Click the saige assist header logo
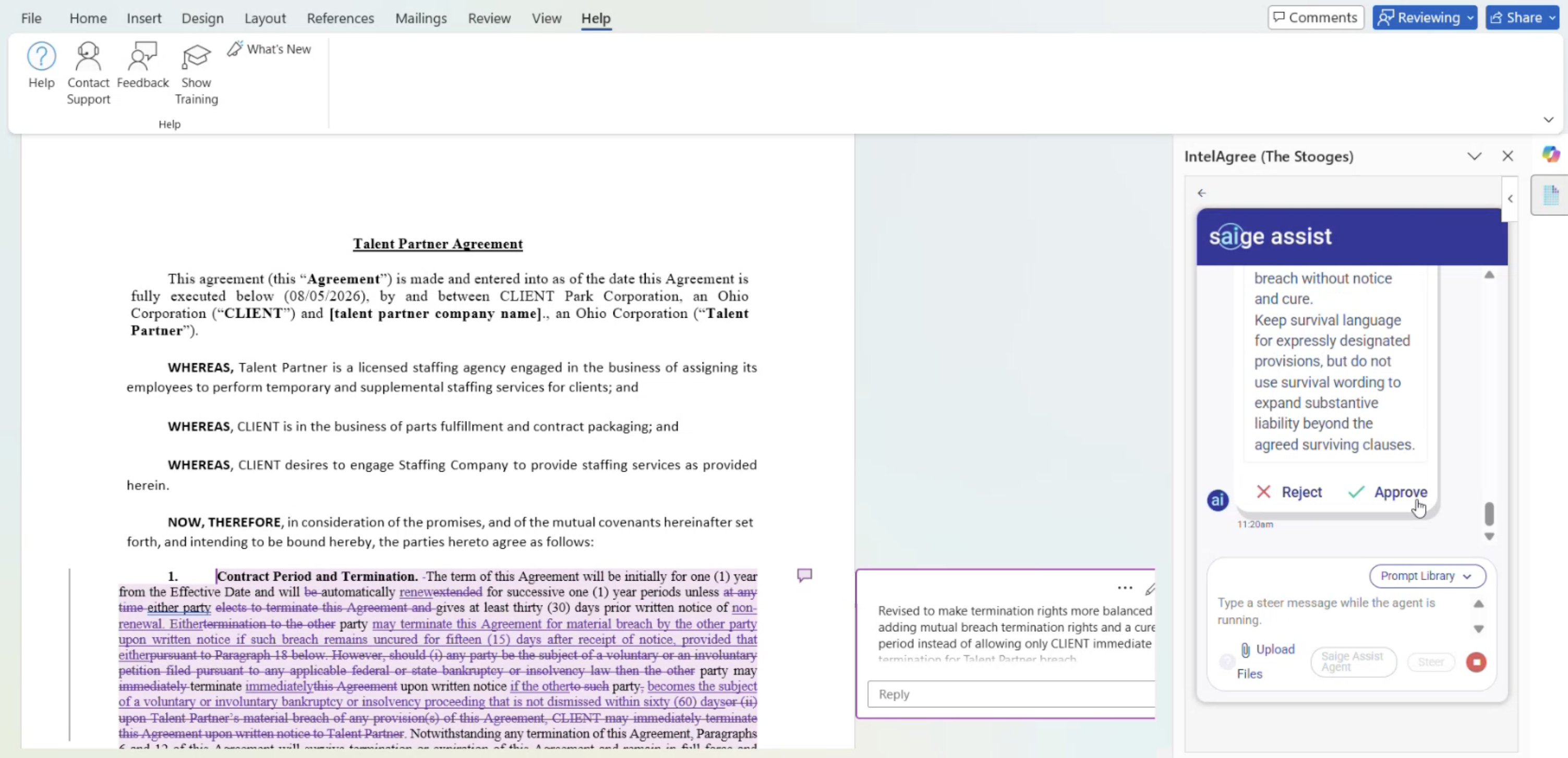 [1270, 236]
